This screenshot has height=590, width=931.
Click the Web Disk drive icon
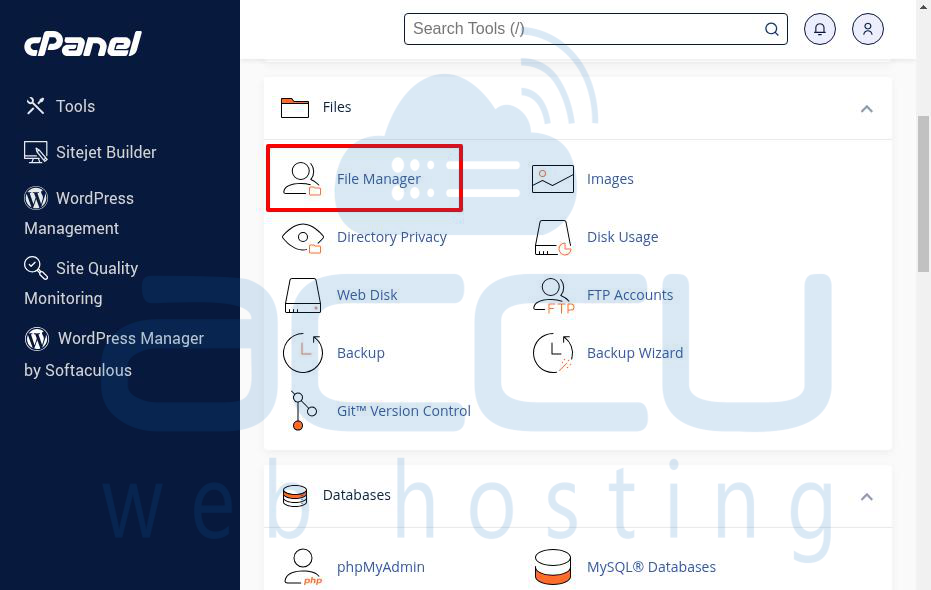(x=303, y=296)
